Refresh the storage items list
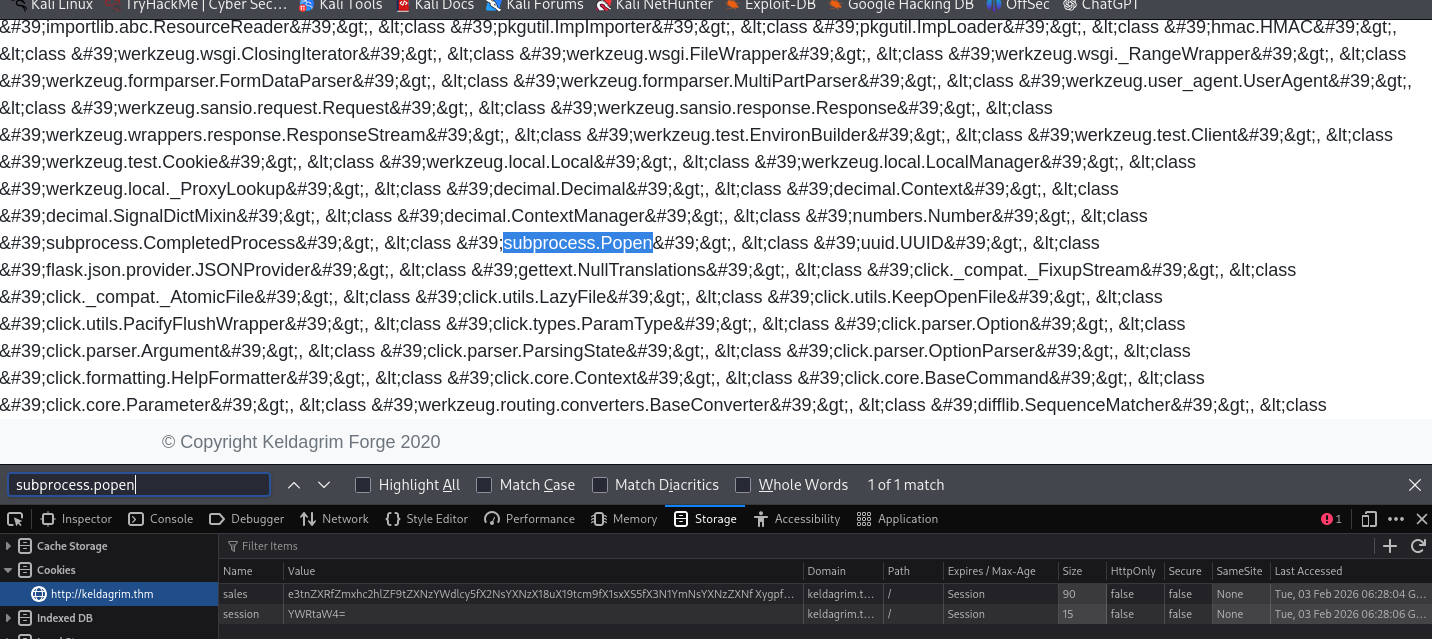Image resolution: width=1432 pixels, height=639 pixels. pyautogui.click(x=1417, y=546)
